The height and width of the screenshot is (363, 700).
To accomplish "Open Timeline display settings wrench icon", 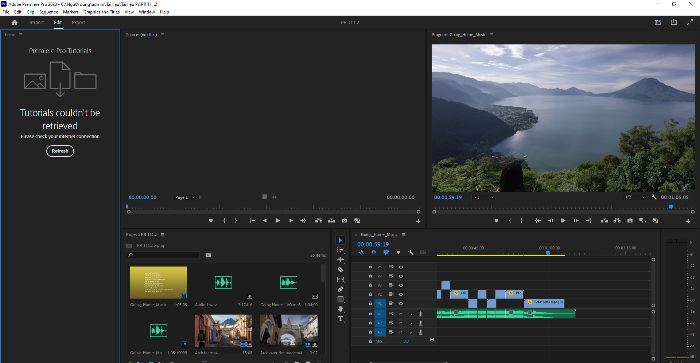I will point(411,253).
